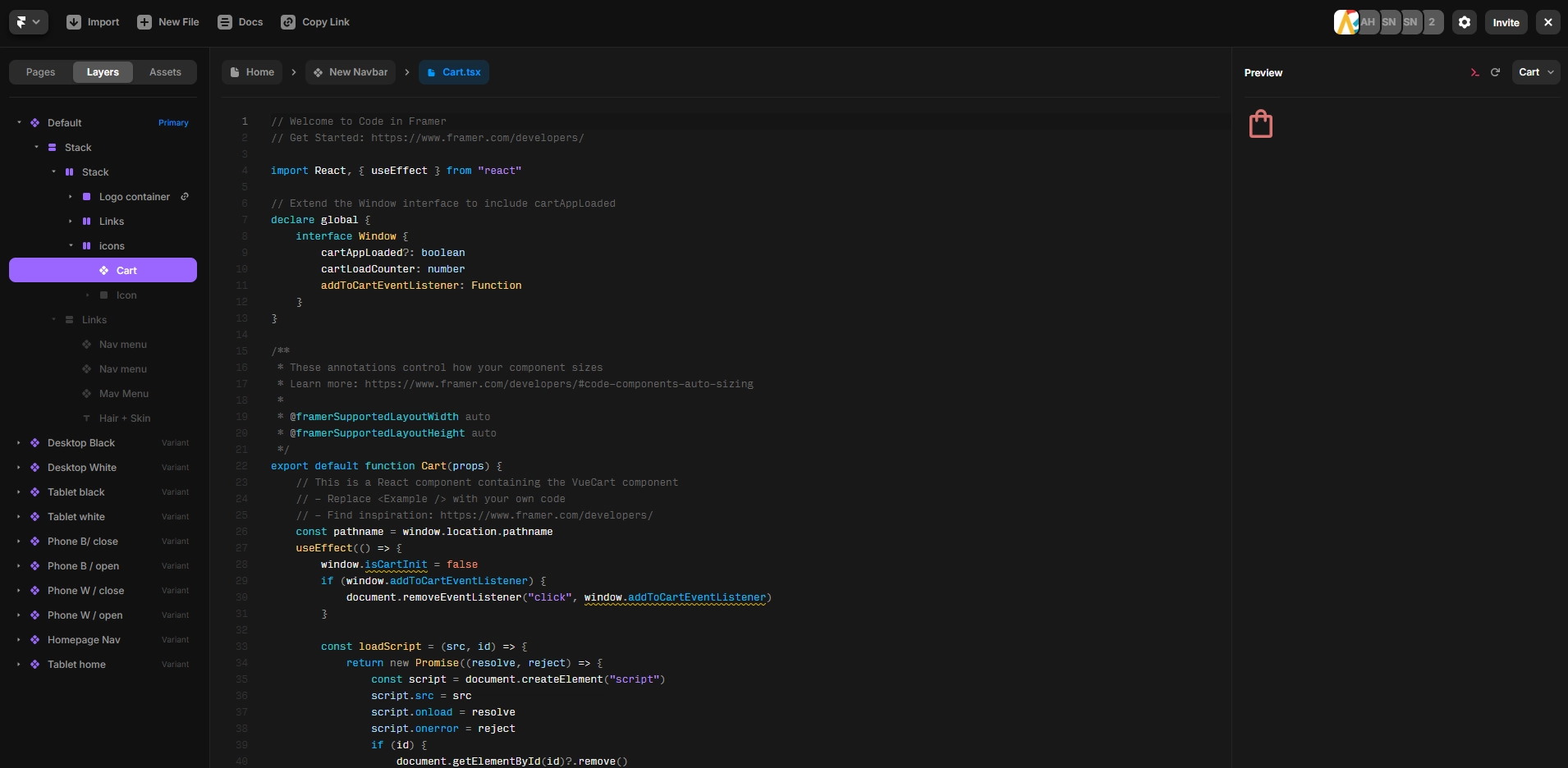Open the preview console error icon
The image size is (1568, 768).
[1475, 72]
